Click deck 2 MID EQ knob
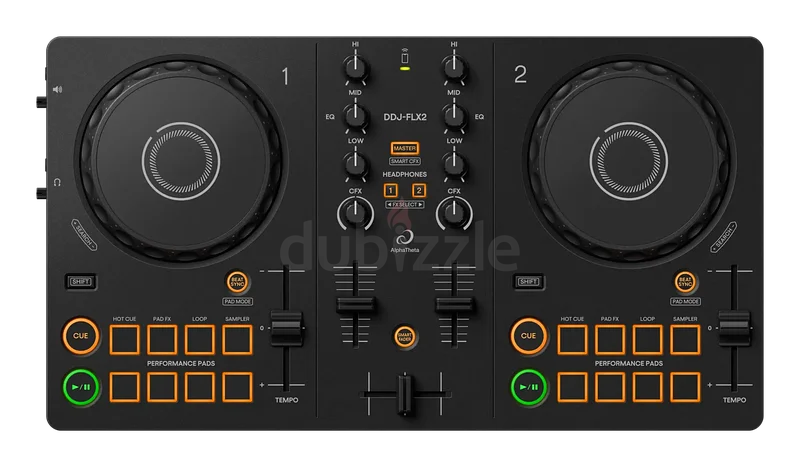 [454, 115]
